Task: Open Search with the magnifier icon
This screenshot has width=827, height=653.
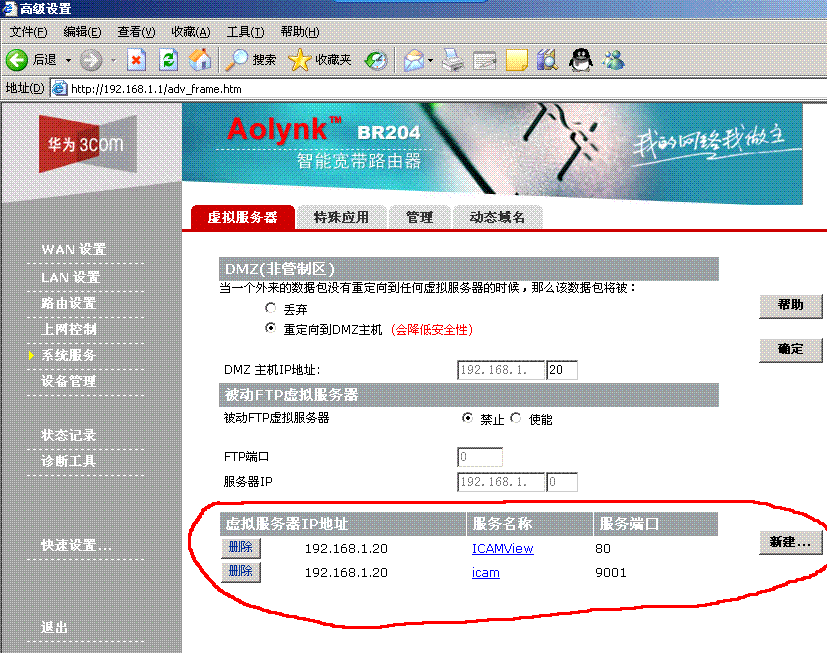Action: click(236, 60)
